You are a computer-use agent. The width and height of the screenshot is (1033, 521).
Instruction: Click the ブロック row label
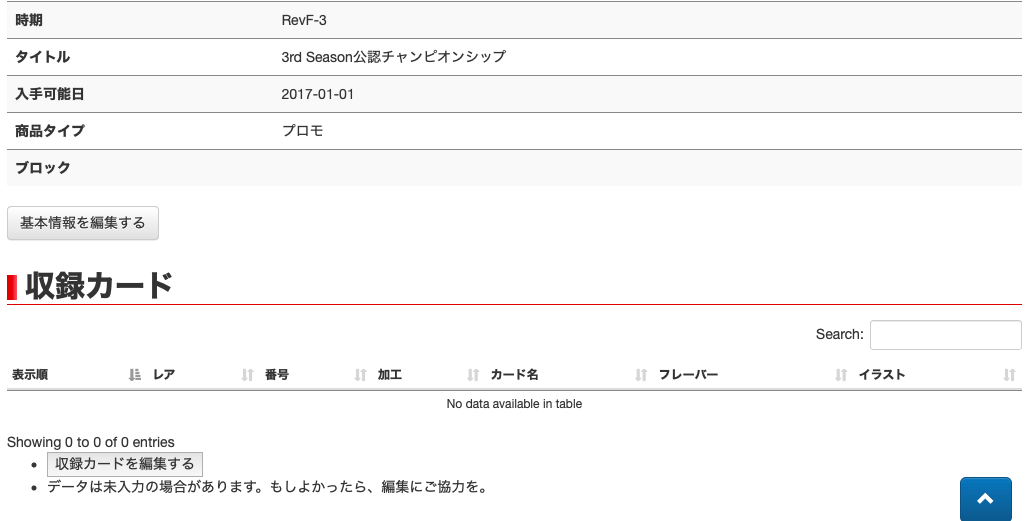43,168
